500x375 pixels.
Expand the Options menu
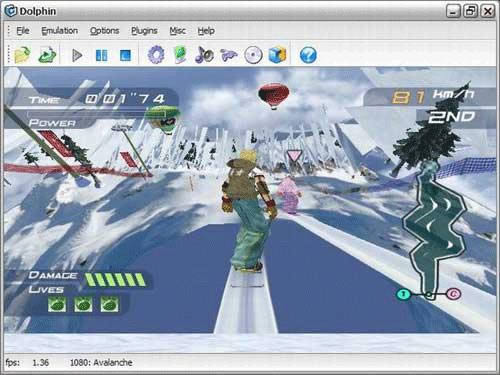[x=104, y=31]
